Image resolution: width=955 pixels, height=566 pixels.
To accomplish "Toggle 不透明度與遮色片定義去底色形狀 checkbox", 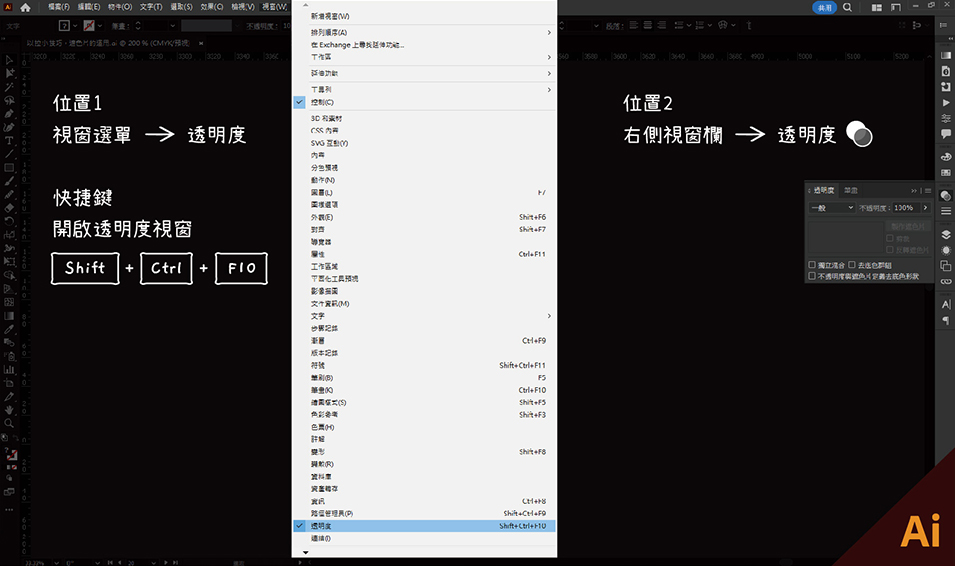I will [x=812, y=275].
